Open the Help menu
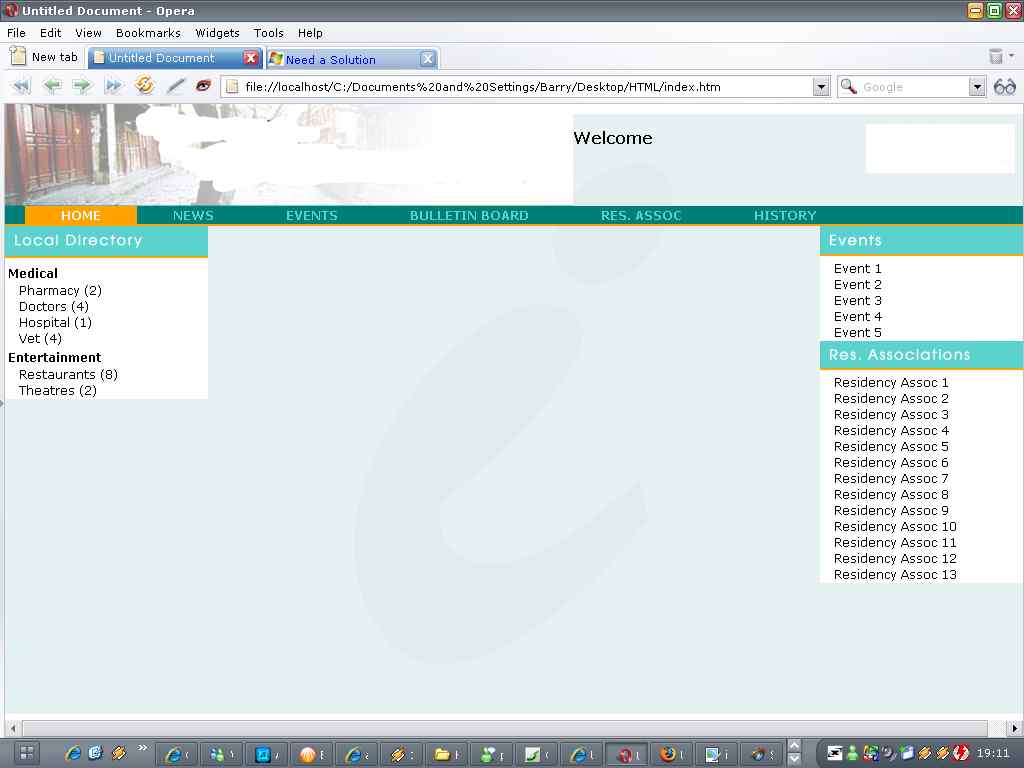This screenshot has height=768, width=1024. pos(310,33)
